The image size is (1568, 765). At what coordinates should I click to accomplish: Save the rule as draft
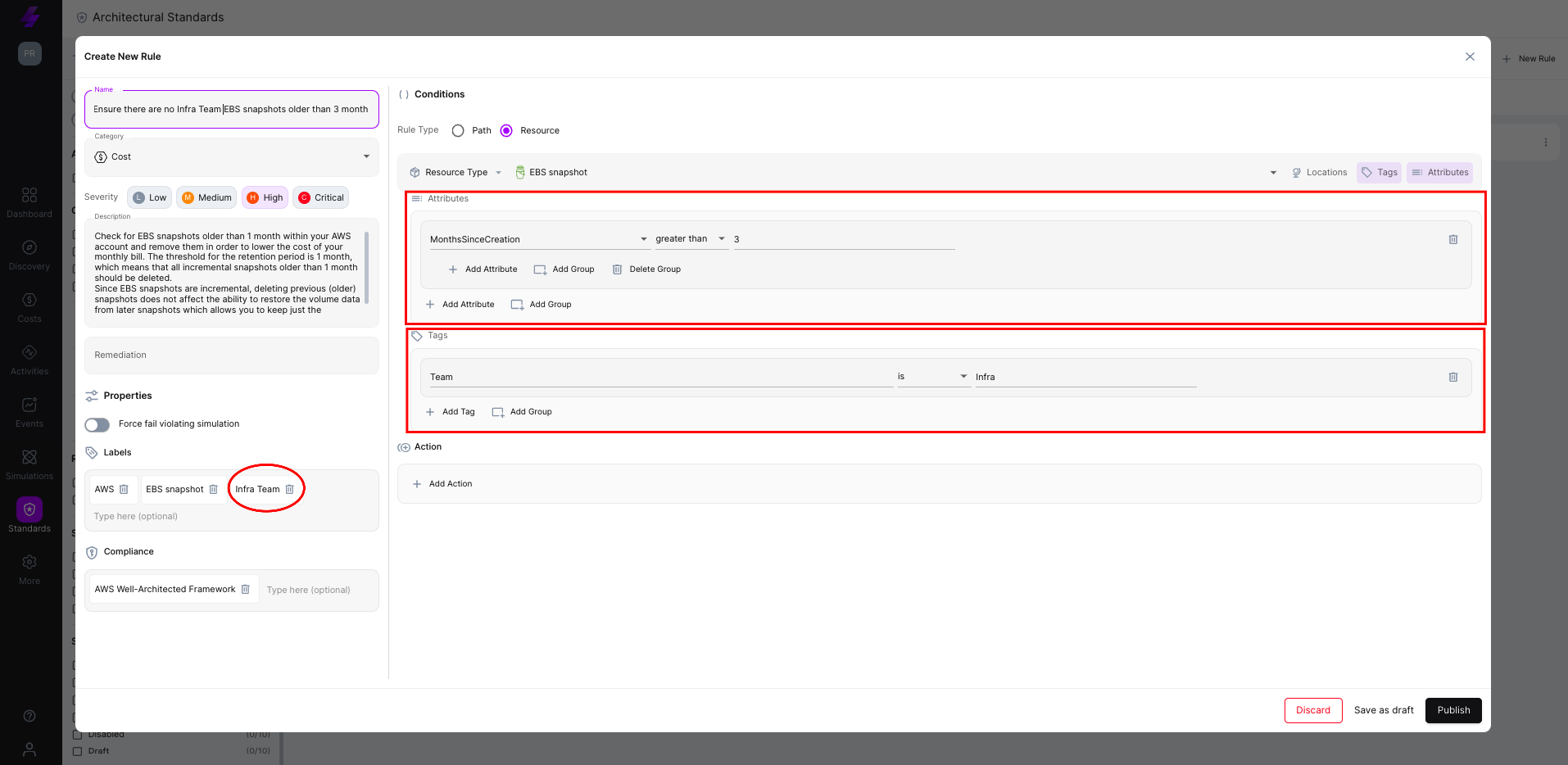[x=1384, y=710]
